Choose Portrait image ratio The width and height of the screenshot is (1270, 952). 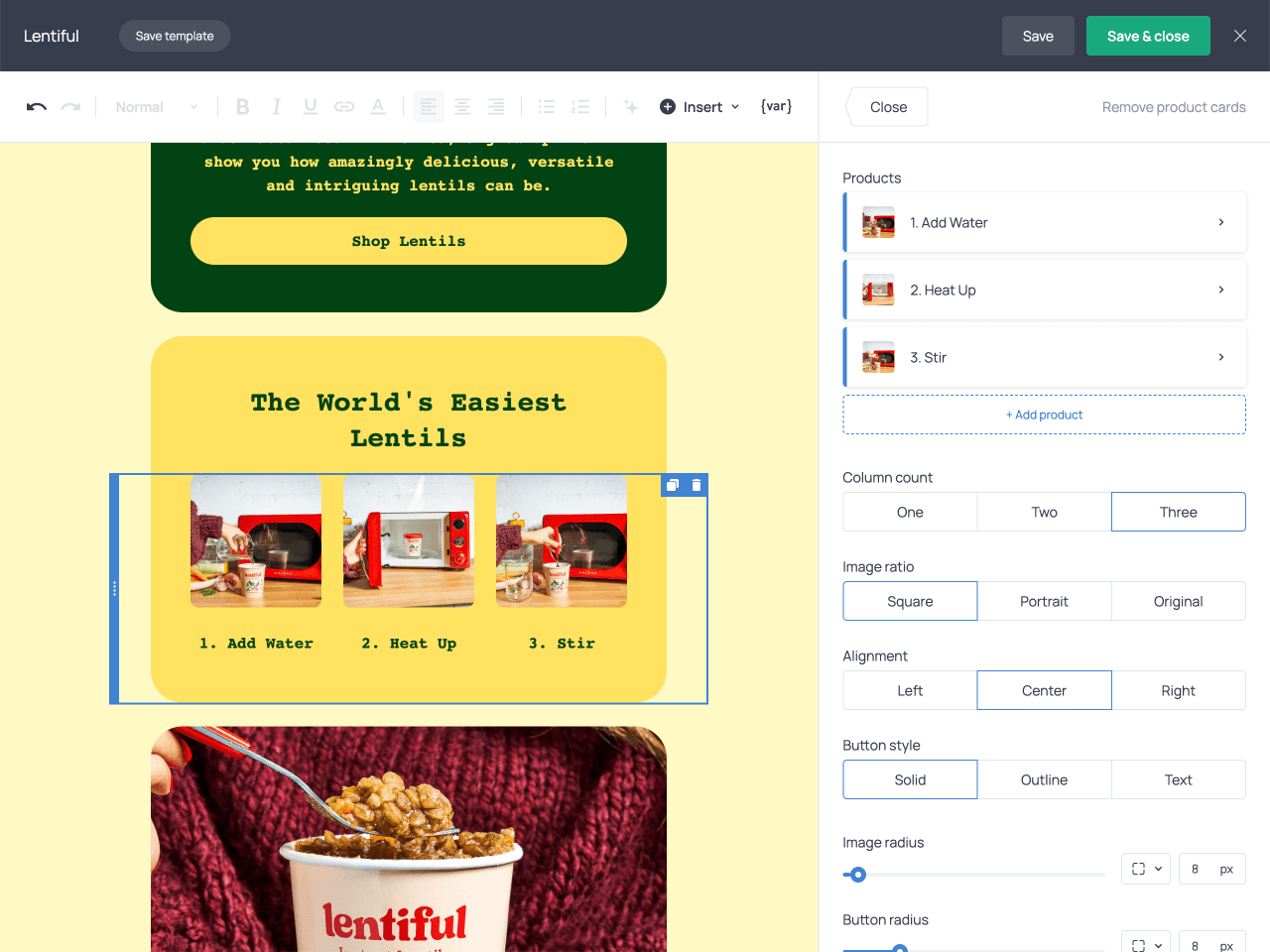coord(1044,601)
